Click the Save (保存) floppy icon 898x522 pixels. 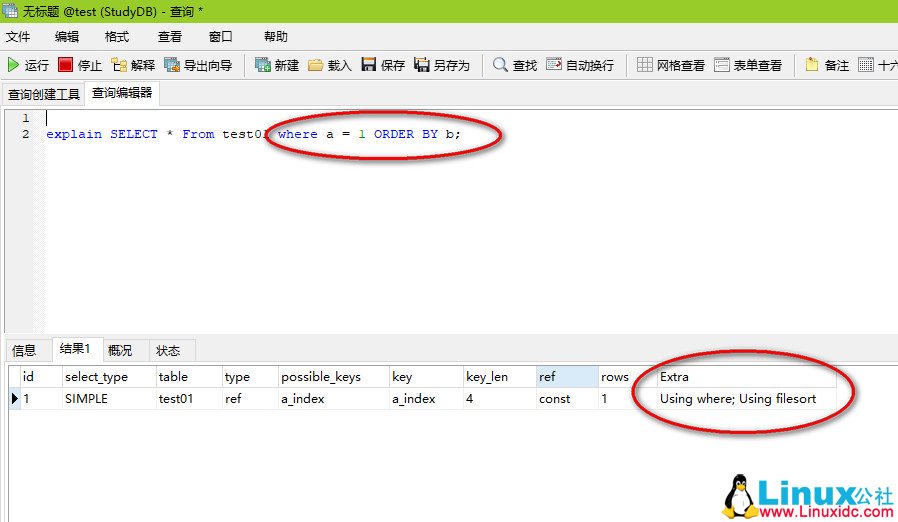coord(369,65)
